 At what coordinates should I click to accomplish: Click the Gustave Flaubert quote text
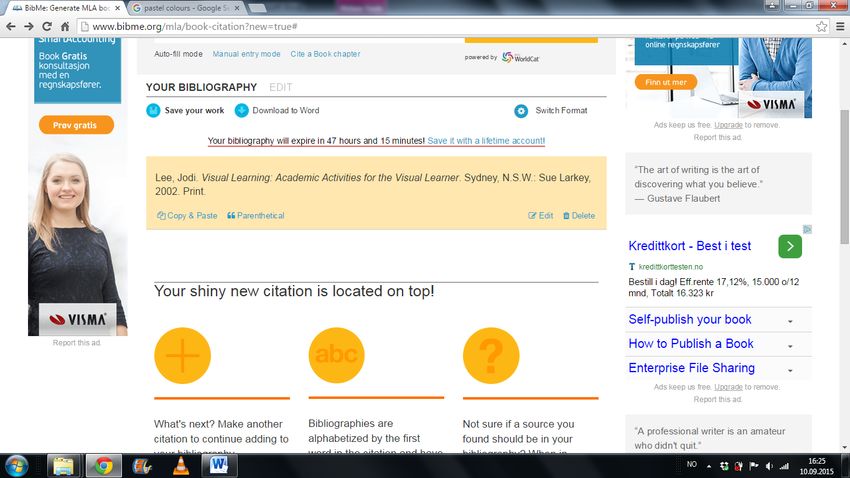(698, 184)
